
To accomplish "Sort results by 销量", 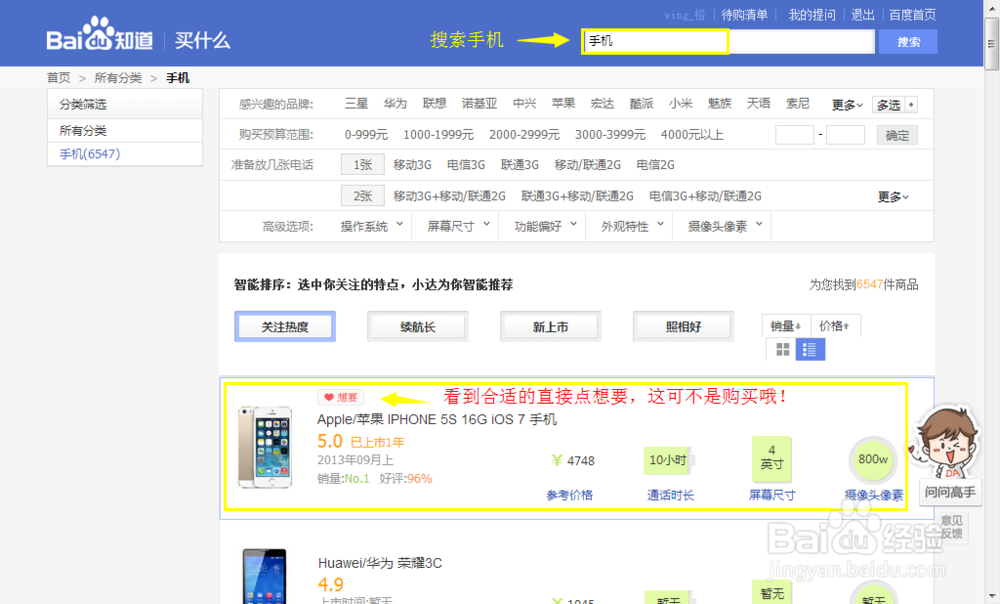I will (x=786, y=326).
